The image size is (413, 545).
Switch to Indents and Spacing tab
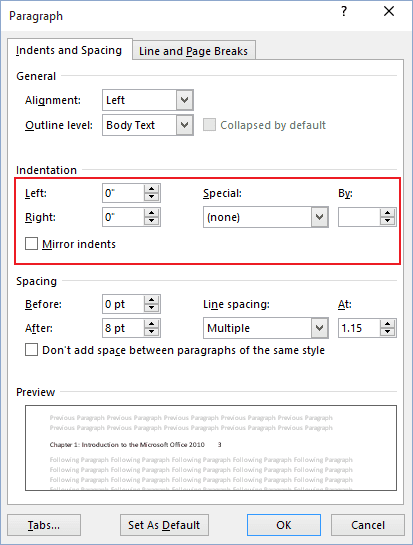69,50
